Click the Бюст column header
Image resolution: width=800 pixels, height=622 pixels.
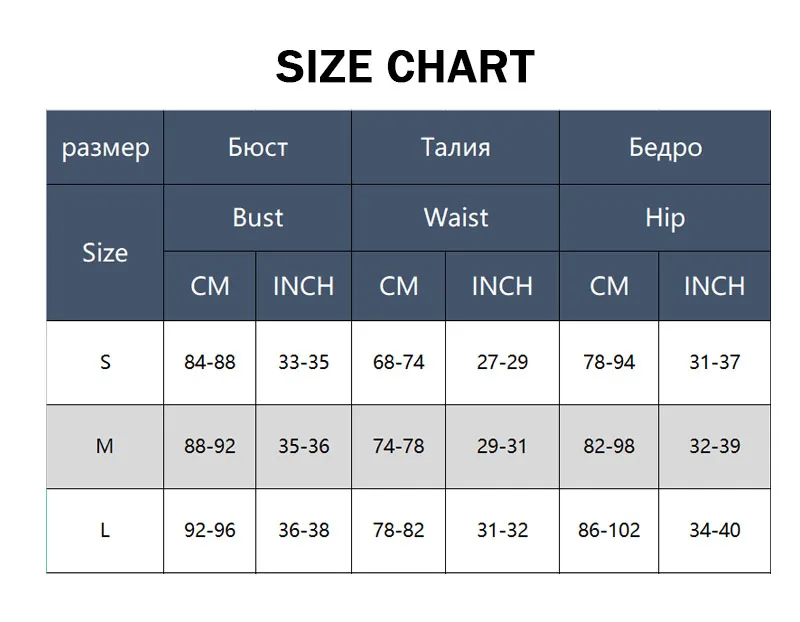point(258,148)
